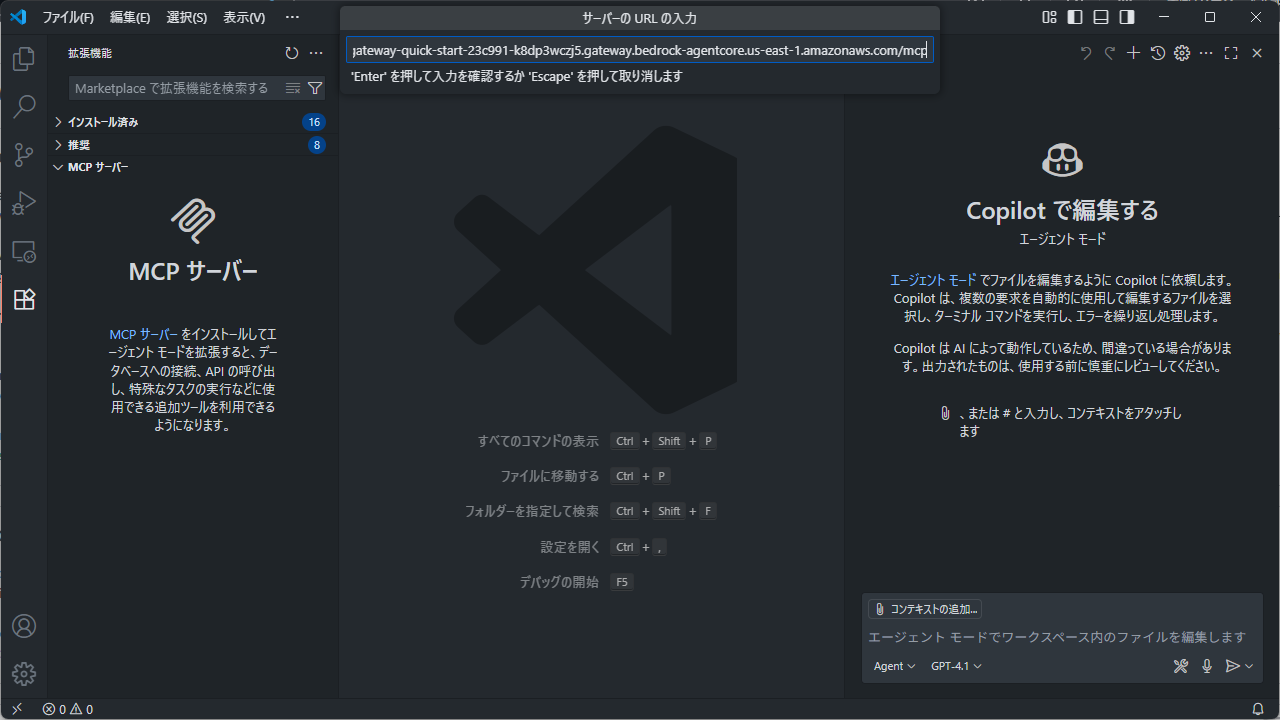1280x720 pixels.
Task: Open the overflow menu ellipsis in menu bar
Action: pyautogui.click(x=292, y=17)
